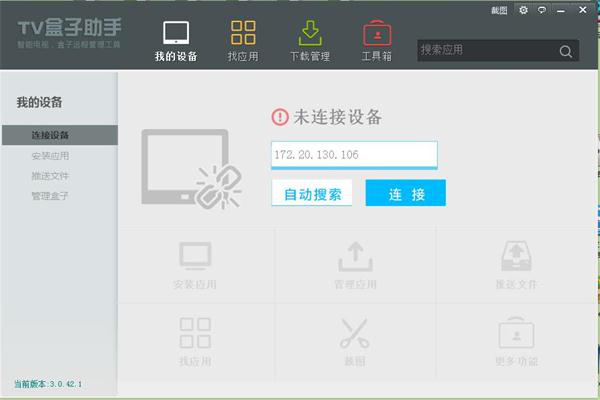600x400 pixels.
Task: Click the 管理应用 upload icon tile
Action: pos(355,264)
